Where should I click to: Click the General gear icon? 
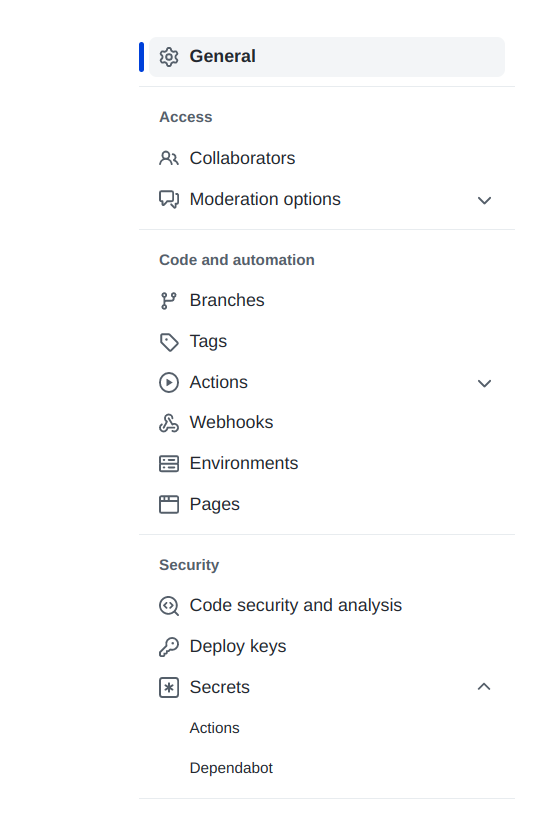169,57
